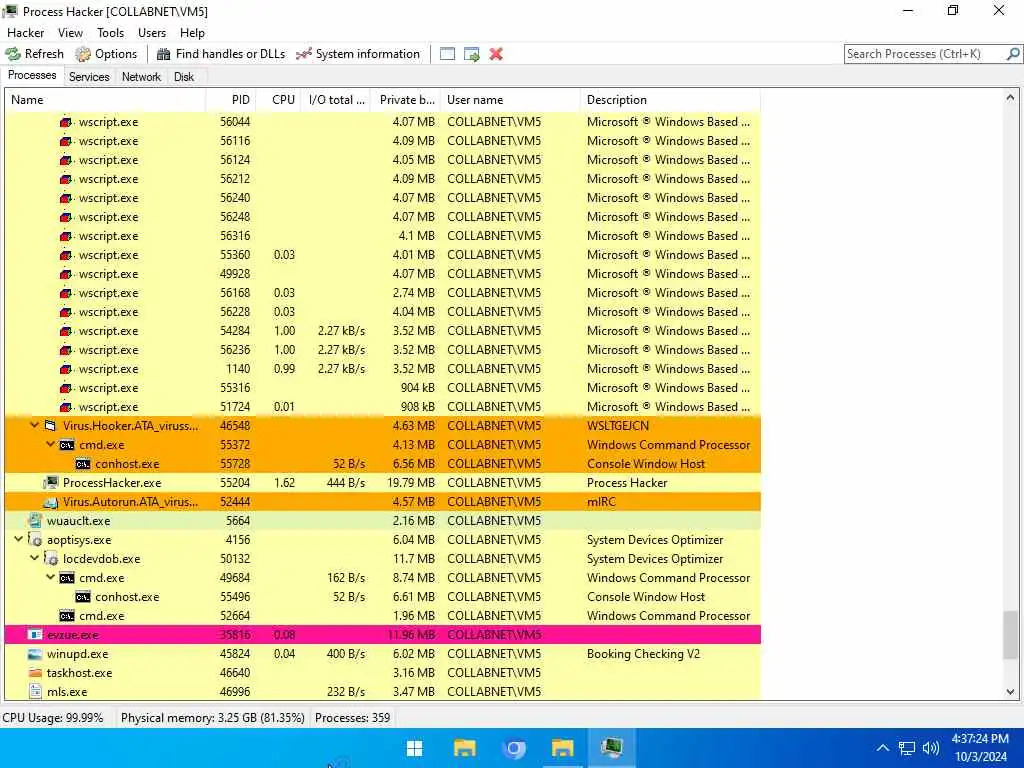Open Process Hacker taskbar icon

pos(612,748)
